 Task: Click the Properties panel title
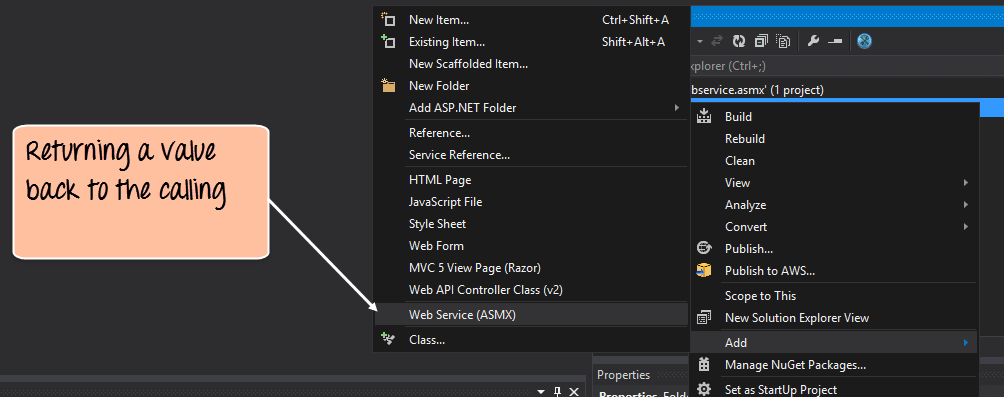coord(624,375)
